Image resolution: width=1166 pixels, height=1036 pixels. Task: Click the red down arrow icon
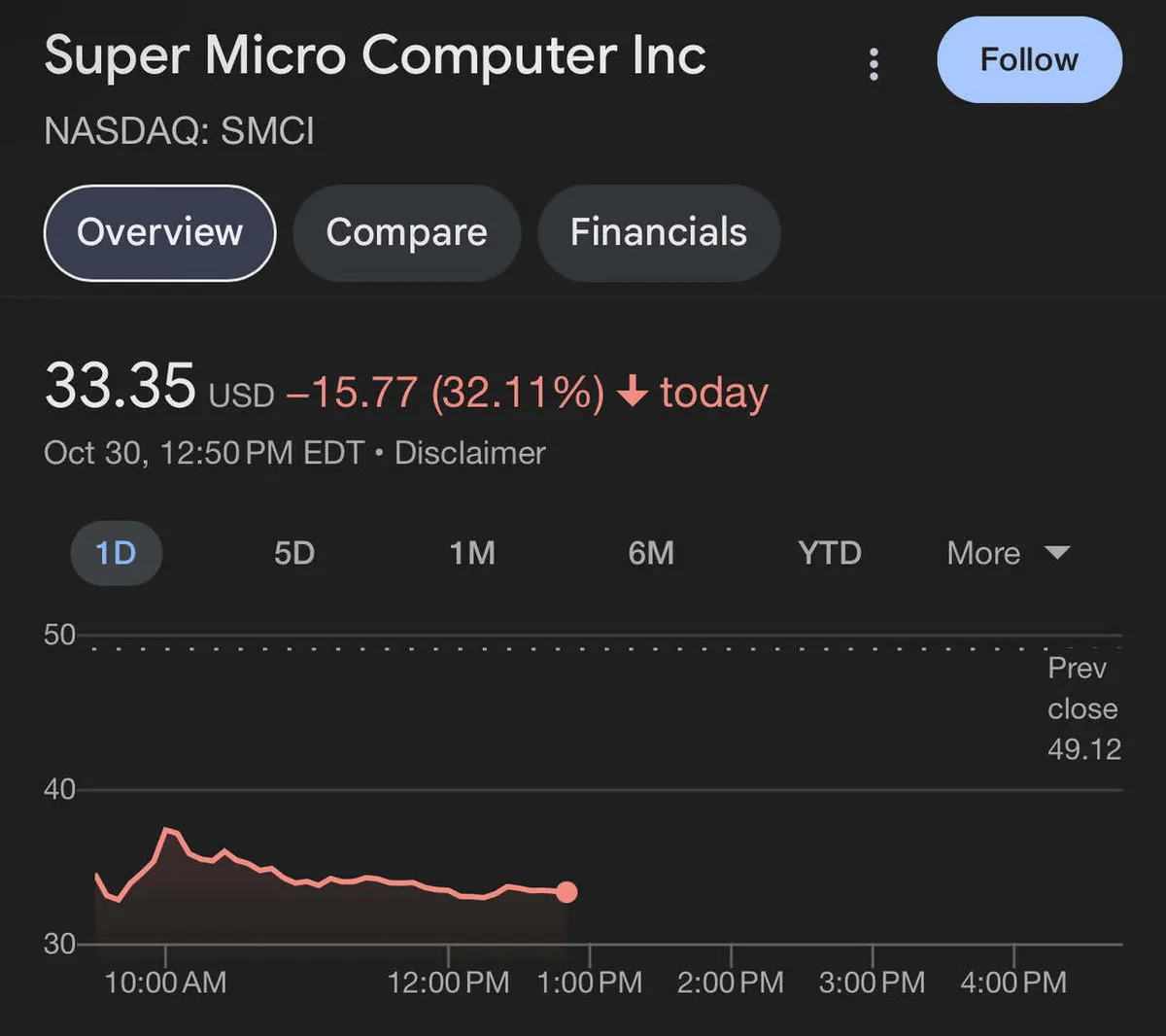tap(633, 393)
